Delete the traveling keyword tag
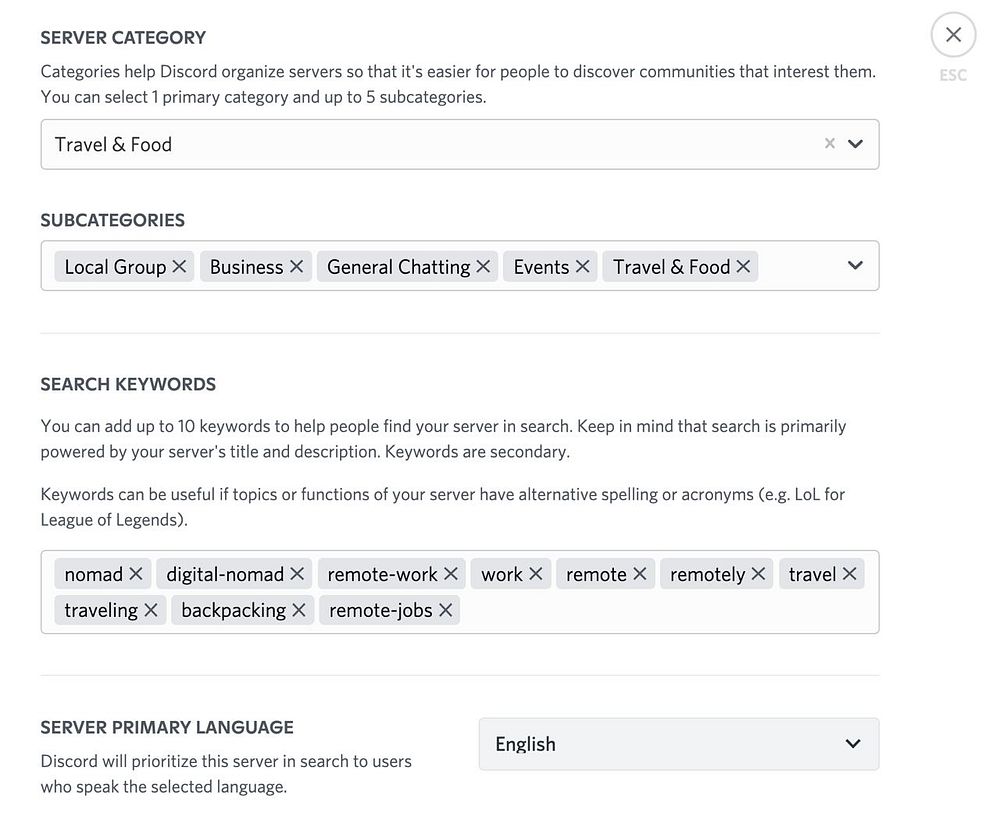 tap(151, 610)
